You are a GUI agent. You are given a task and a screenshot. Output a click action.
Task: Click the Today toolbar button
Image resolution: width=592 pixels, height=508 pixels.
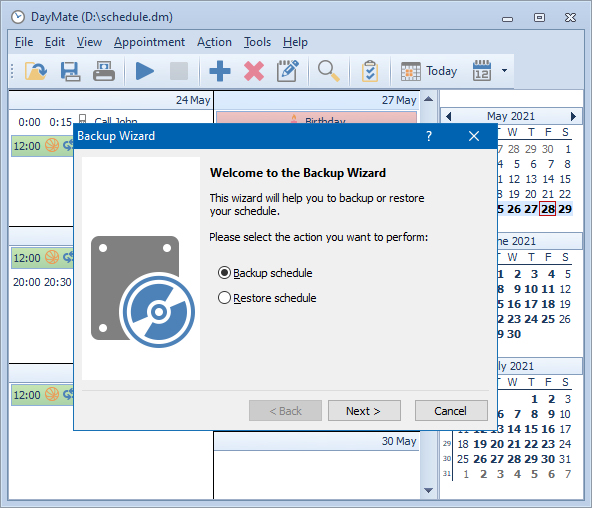429,71
